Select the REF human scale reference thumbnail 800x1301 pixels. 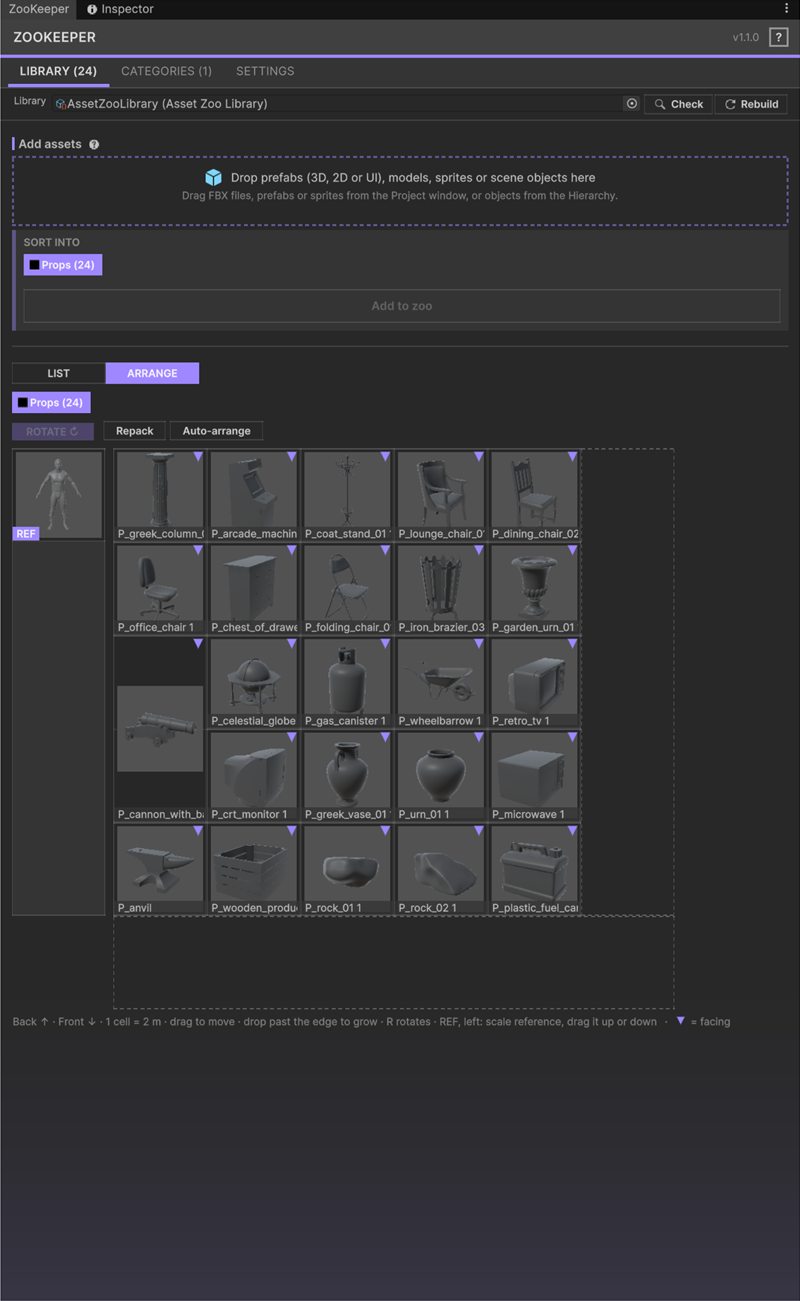click(59, 496)
